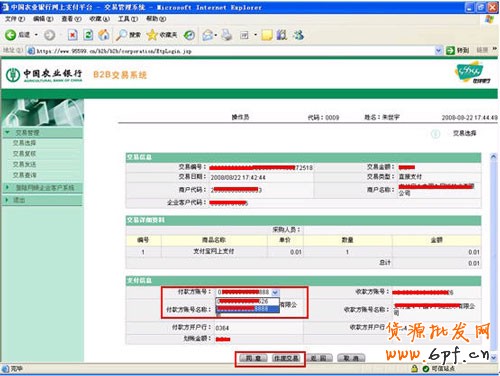Click the 返回 (return) button
Screen dimensions: 500x376
tap(319, 358)
